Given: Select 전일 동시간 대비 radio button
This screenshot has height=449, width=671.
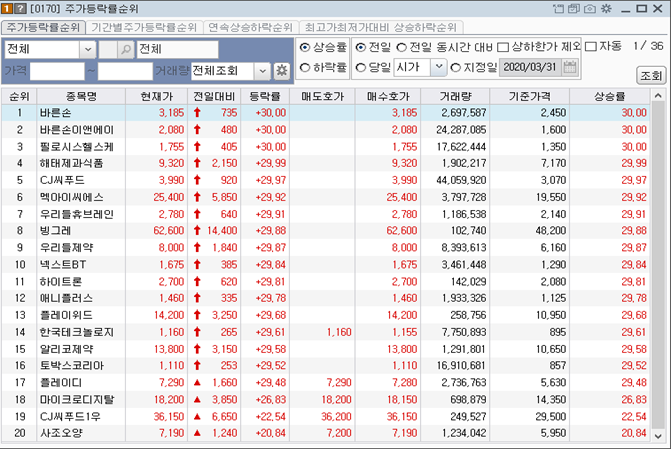Looking at the screenshot, I should click(401, 48).
